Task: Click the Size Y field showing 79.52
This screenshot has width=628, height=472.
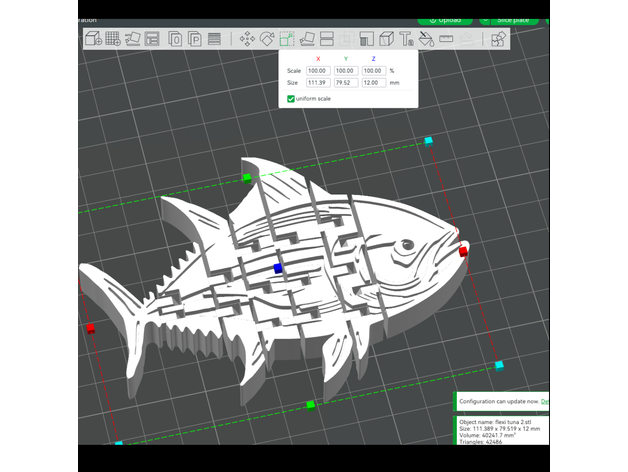Action: click(x=345, y=83)
